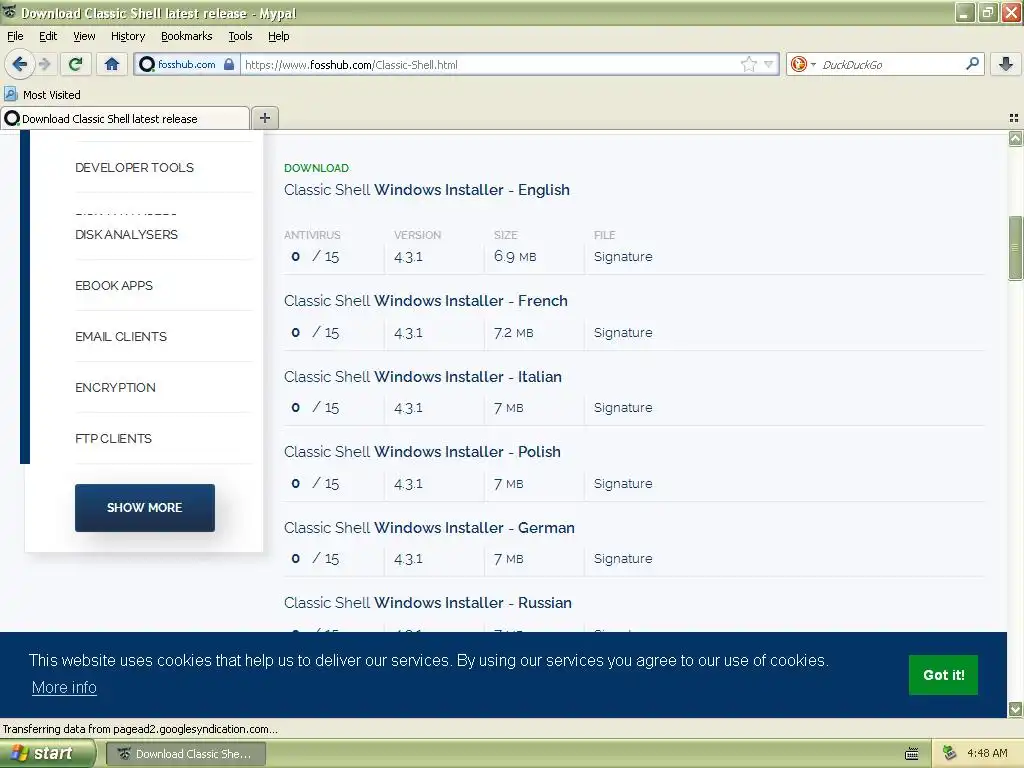
Task: Open the Disk Analysers category
Action: pos(126,234)
